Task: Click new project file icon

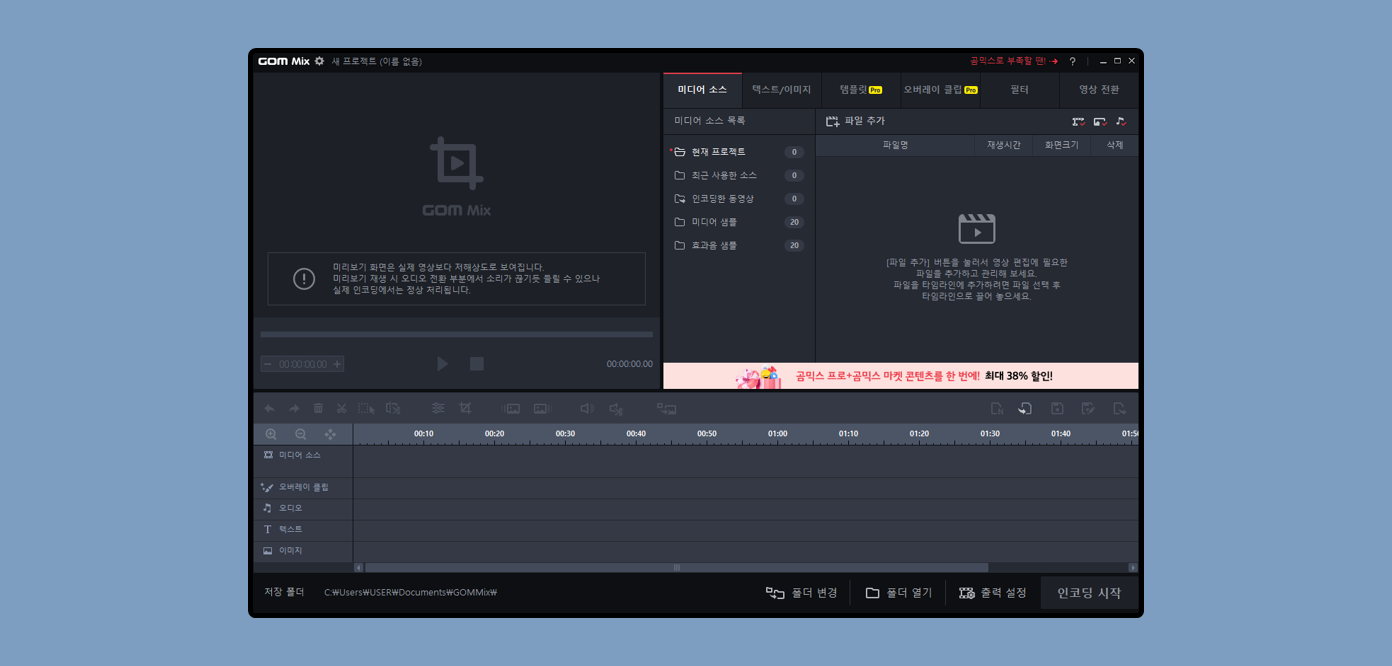Action: (997, 408)
